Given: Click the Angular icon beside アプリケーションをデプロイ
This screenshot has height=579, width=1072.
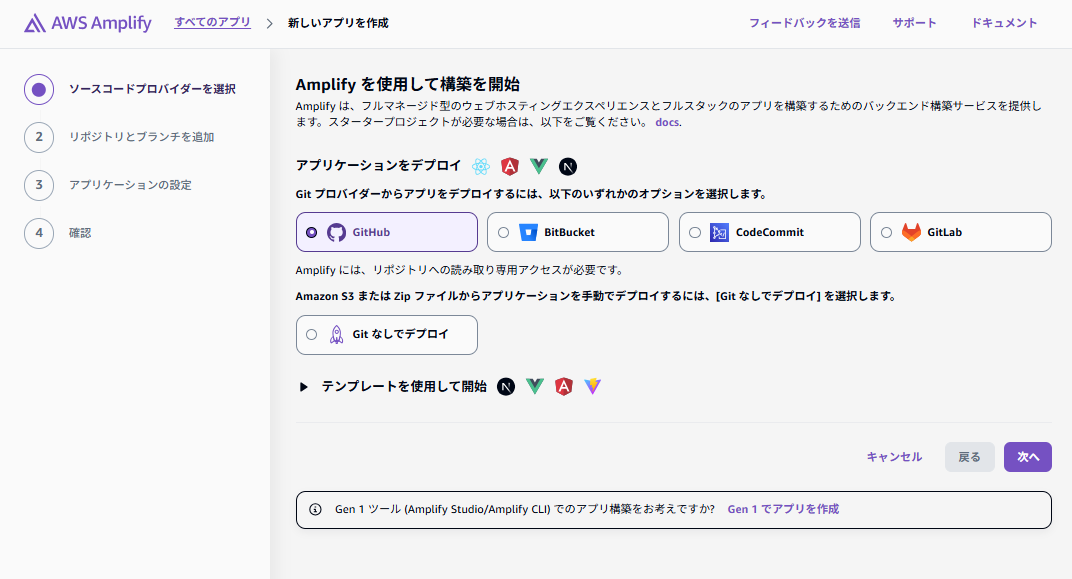Looking at the screenshot, I should [x=509, y=166].
